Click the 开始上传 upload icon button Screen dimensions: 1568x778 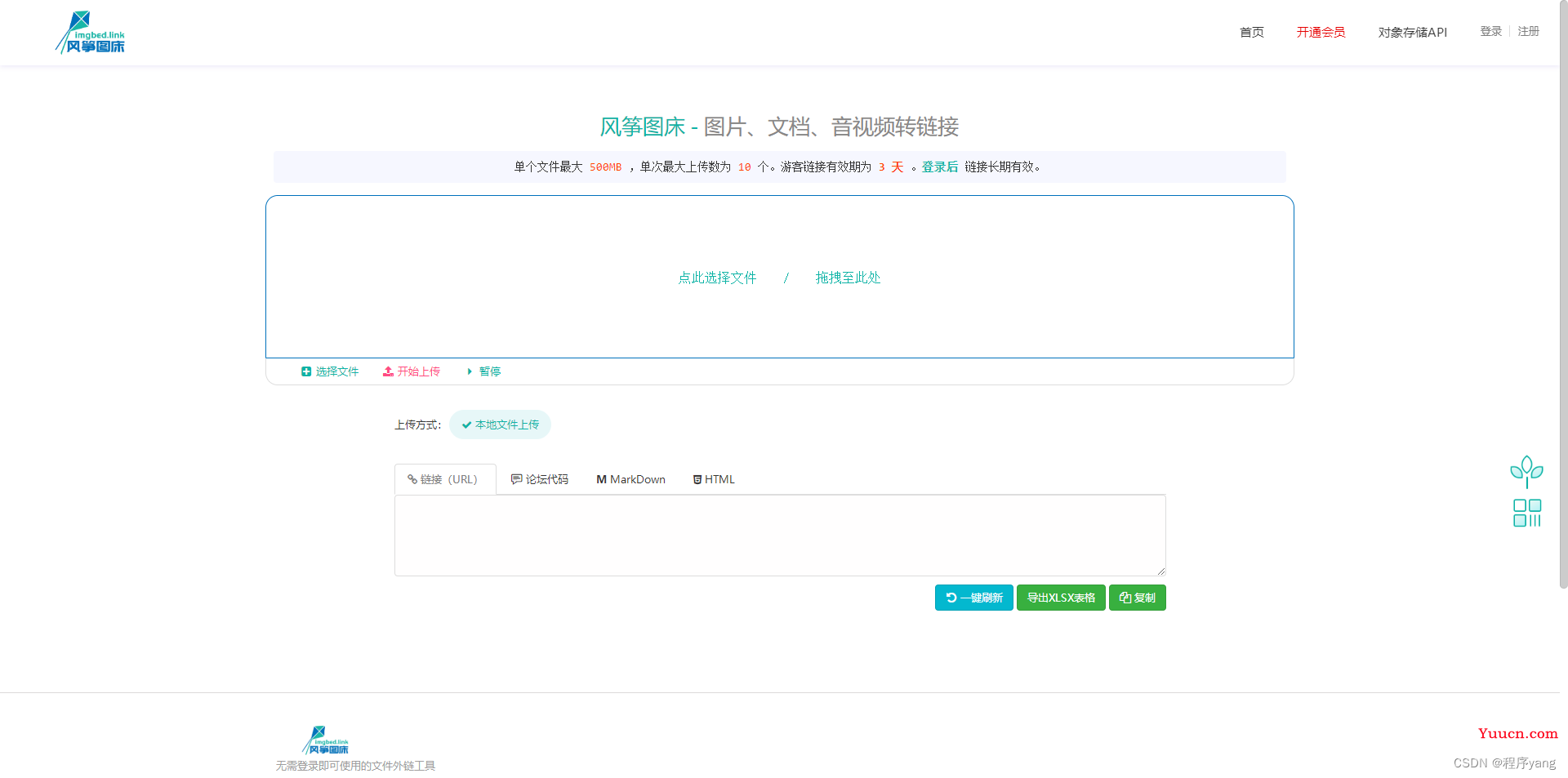tap(412, 371)
